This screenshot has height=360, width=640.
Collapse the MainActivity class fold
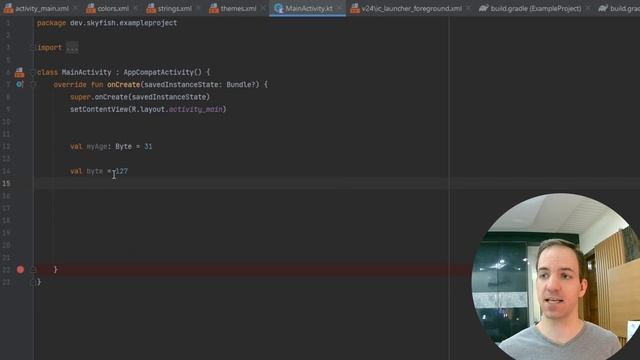click(x=33, y=72)
